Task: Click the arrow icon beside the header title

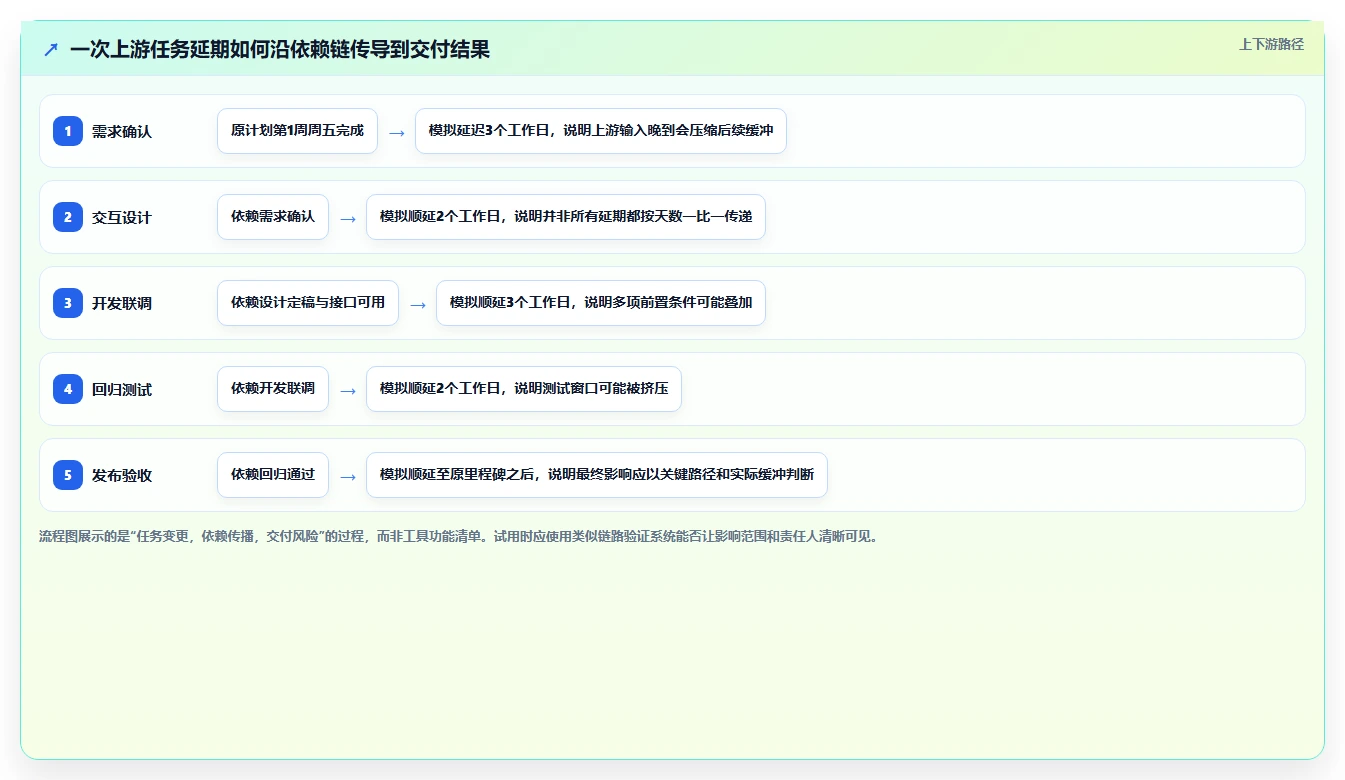Action: pos(51,49)
